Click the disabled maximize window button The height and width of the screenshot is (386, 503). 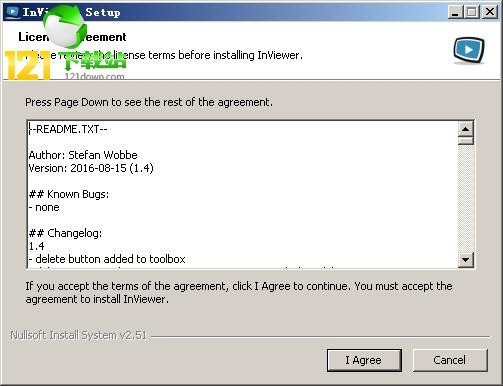click(472, 12)
